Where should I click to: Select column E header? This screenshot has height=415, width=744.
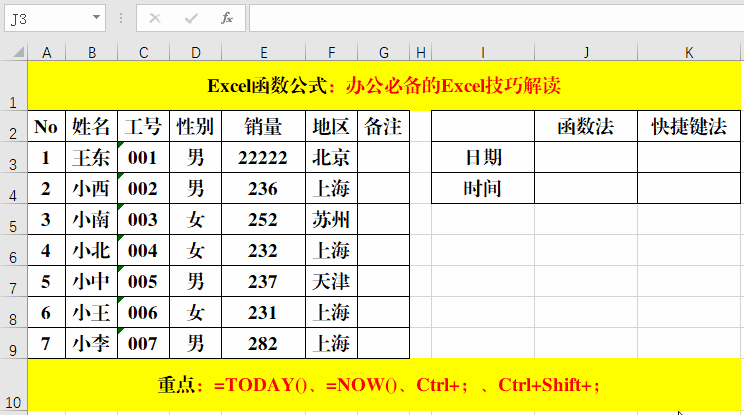pos(263,52)
